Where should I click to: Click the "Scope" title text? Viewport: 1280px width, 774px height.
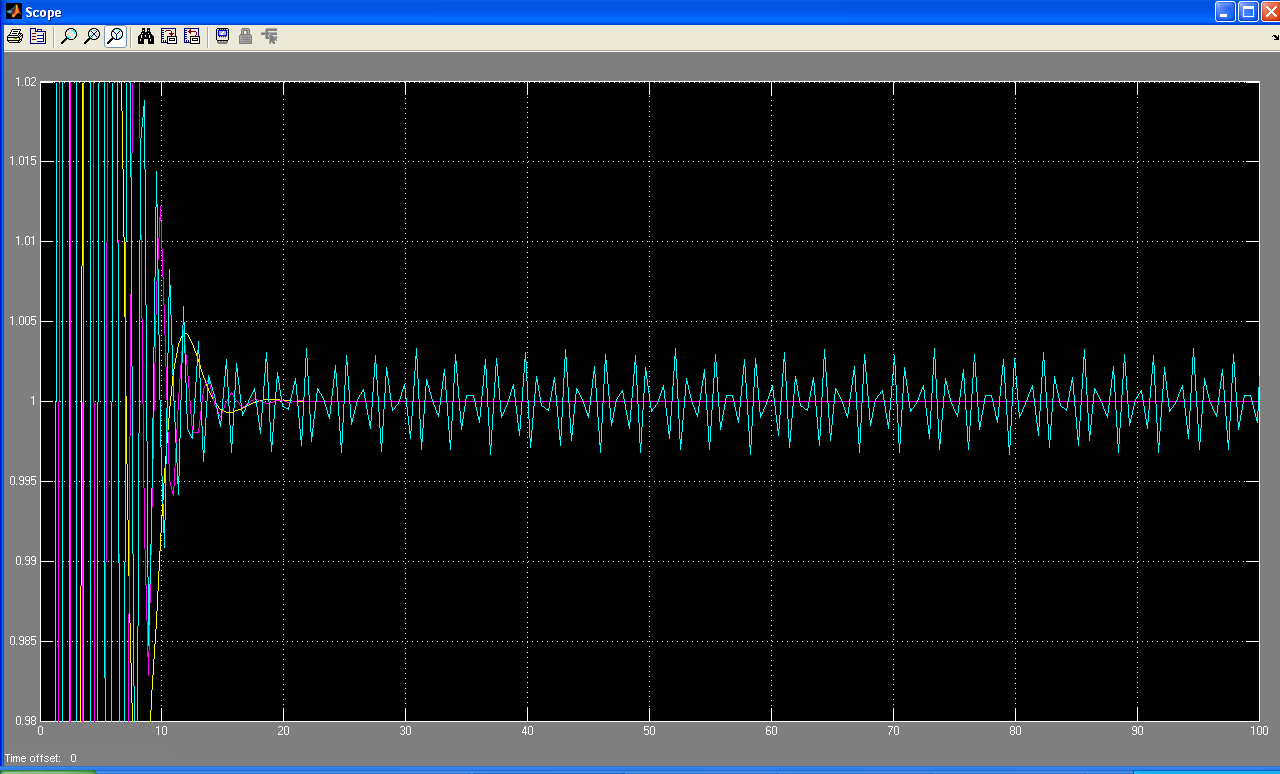(x=43, y=13)
